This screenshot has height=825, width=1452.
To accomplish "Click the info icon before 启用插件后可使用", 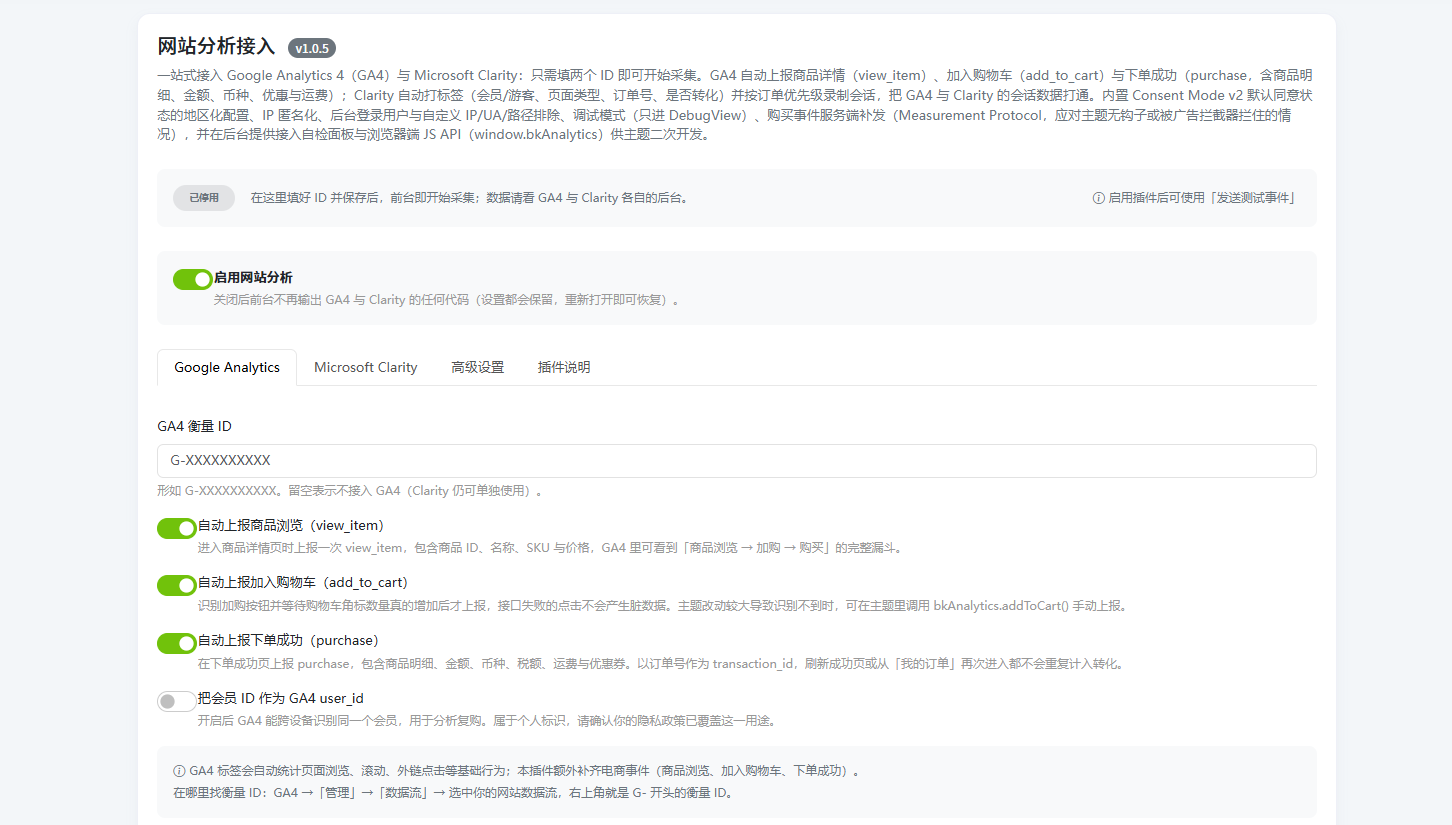I will [1098, 198].
